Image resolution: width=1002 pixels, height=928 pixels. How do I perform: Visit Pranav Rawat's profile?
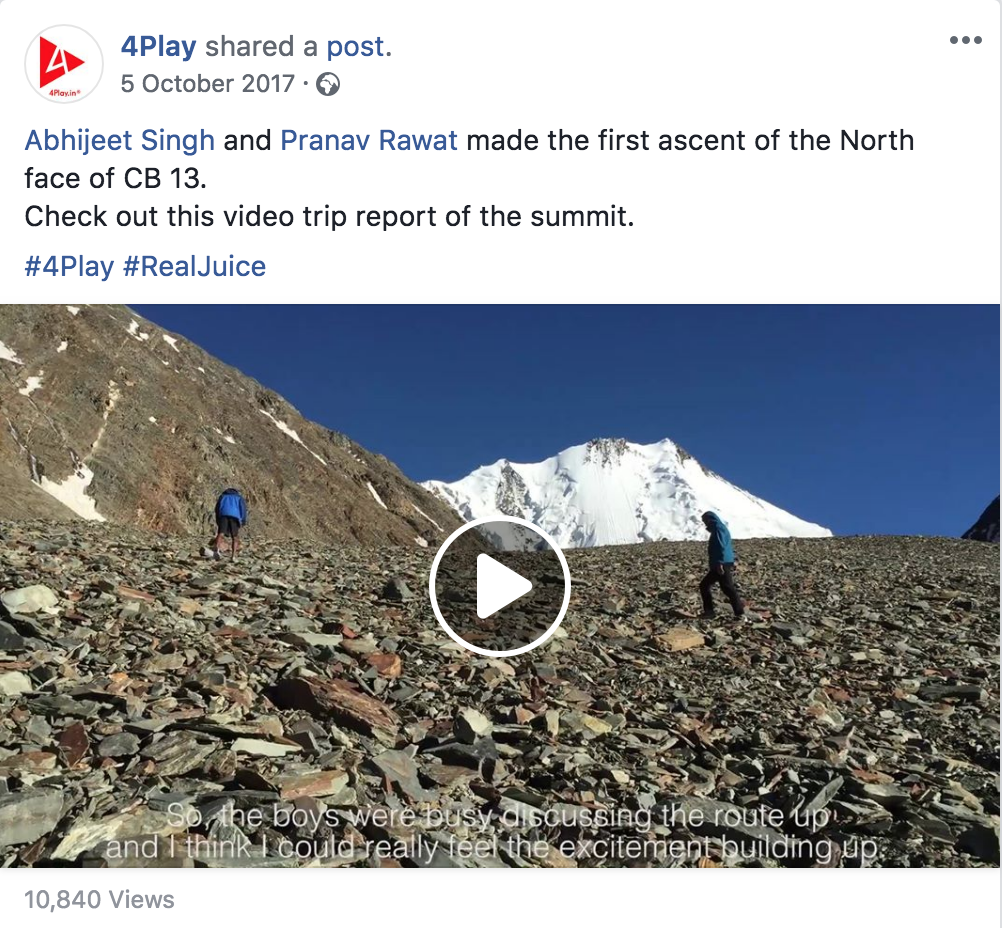pos(369,141)
